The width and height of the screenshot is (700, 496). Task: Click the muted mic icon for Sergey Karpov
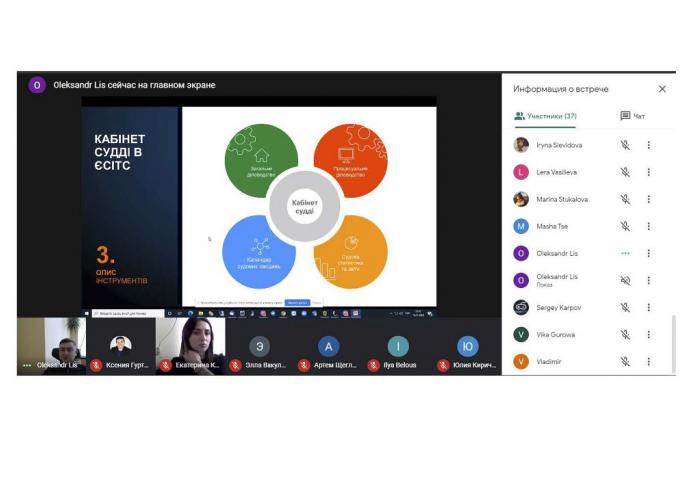tap(625, 307)
